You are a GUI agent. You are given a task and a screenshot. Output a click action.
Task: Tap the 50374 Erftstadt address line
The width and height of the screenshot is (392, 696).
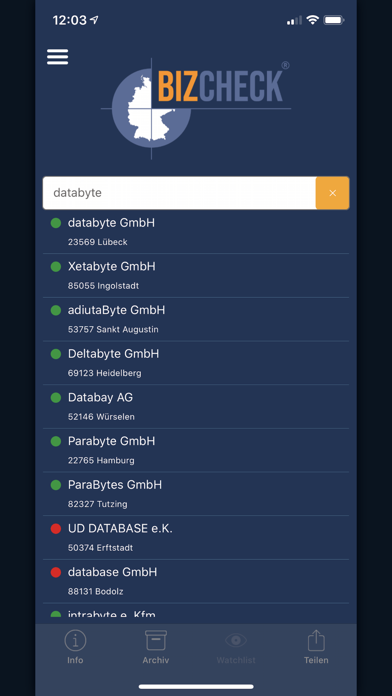point(100,548)
